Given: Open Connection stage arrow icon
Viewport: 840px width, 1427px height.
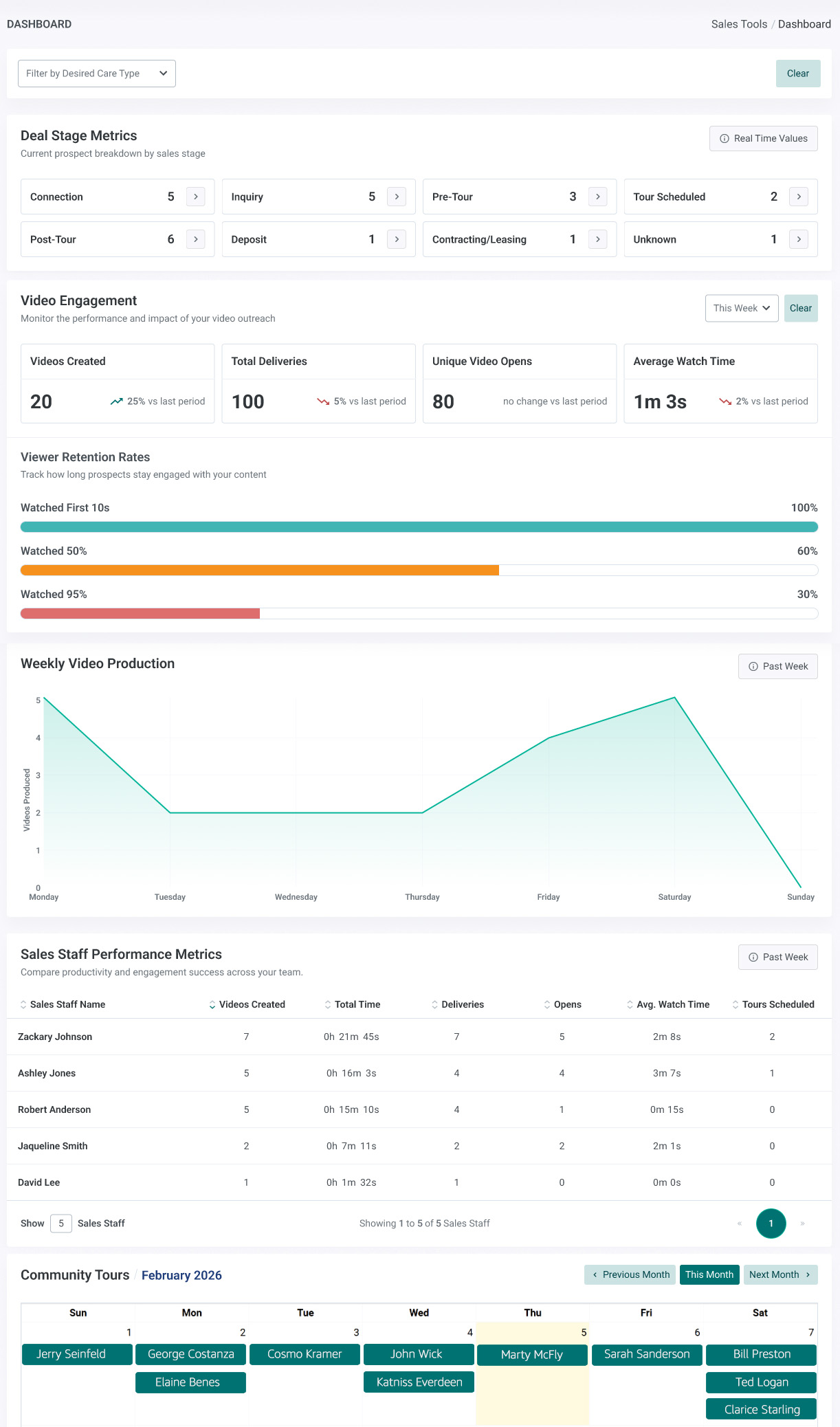Looking at the screenshot, I should (x=196, y=197).
